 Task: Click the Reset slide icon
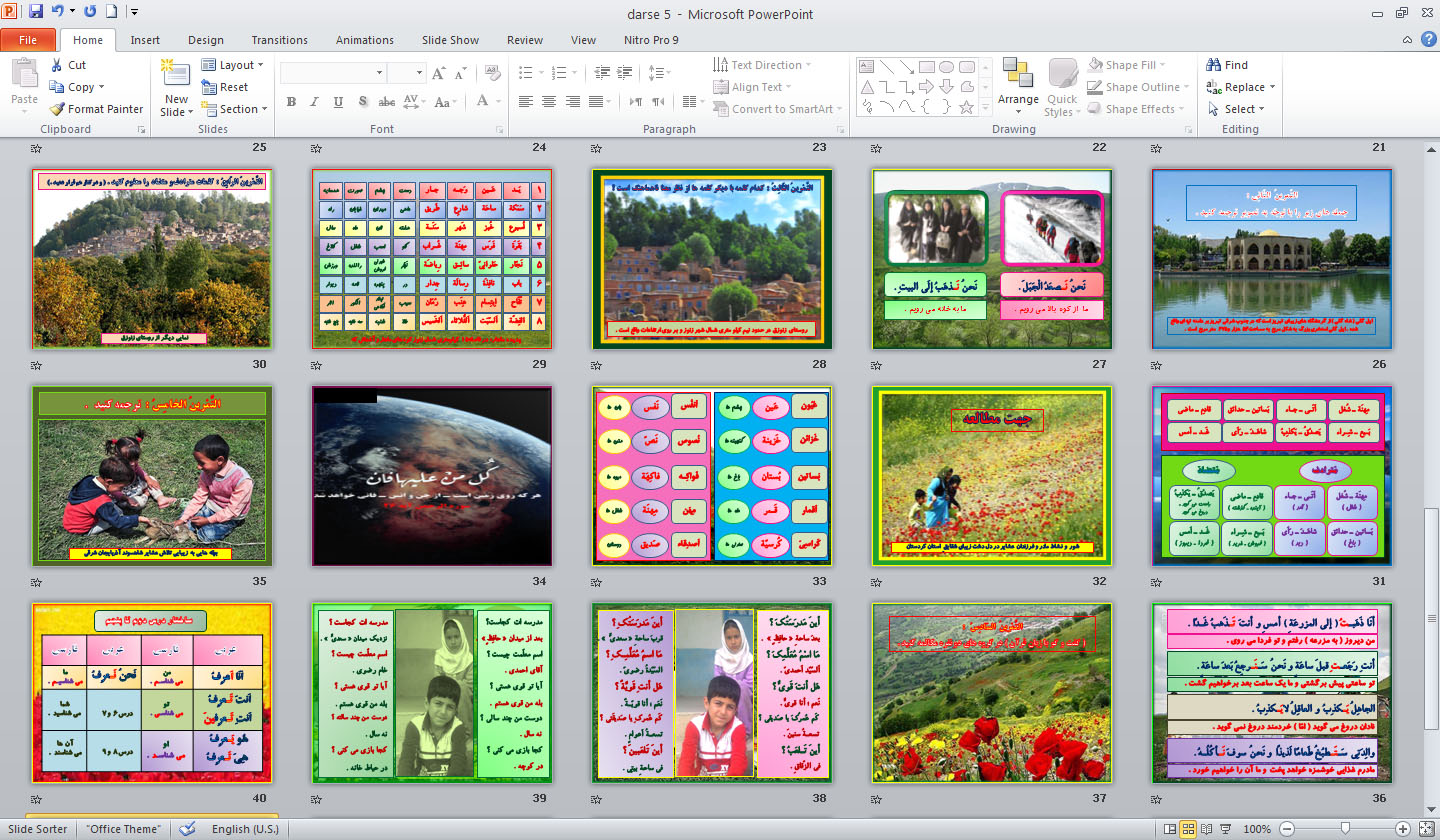click(209, 87)
